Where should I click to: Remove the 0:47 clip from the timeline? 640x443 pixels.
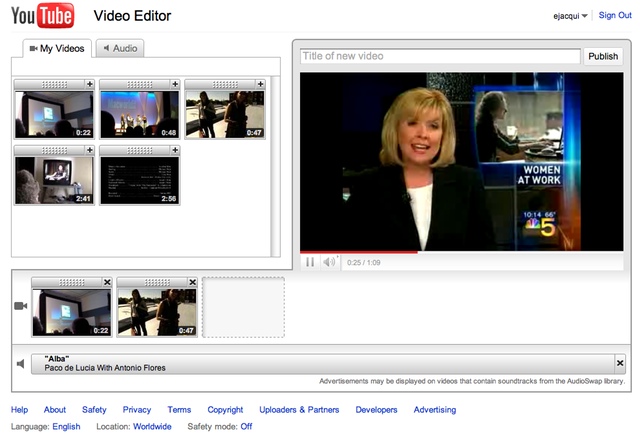click(x=192, y=282)
